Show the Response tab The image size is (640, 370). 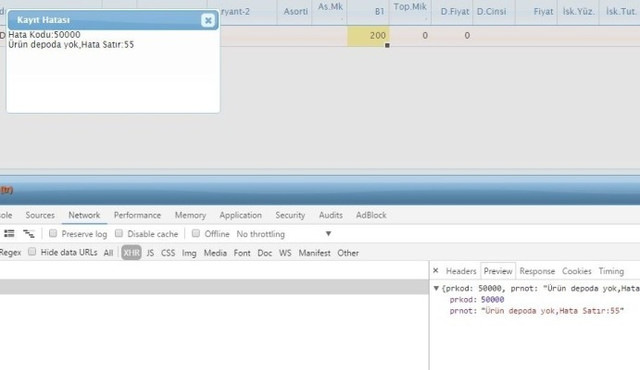pos(537,271)
